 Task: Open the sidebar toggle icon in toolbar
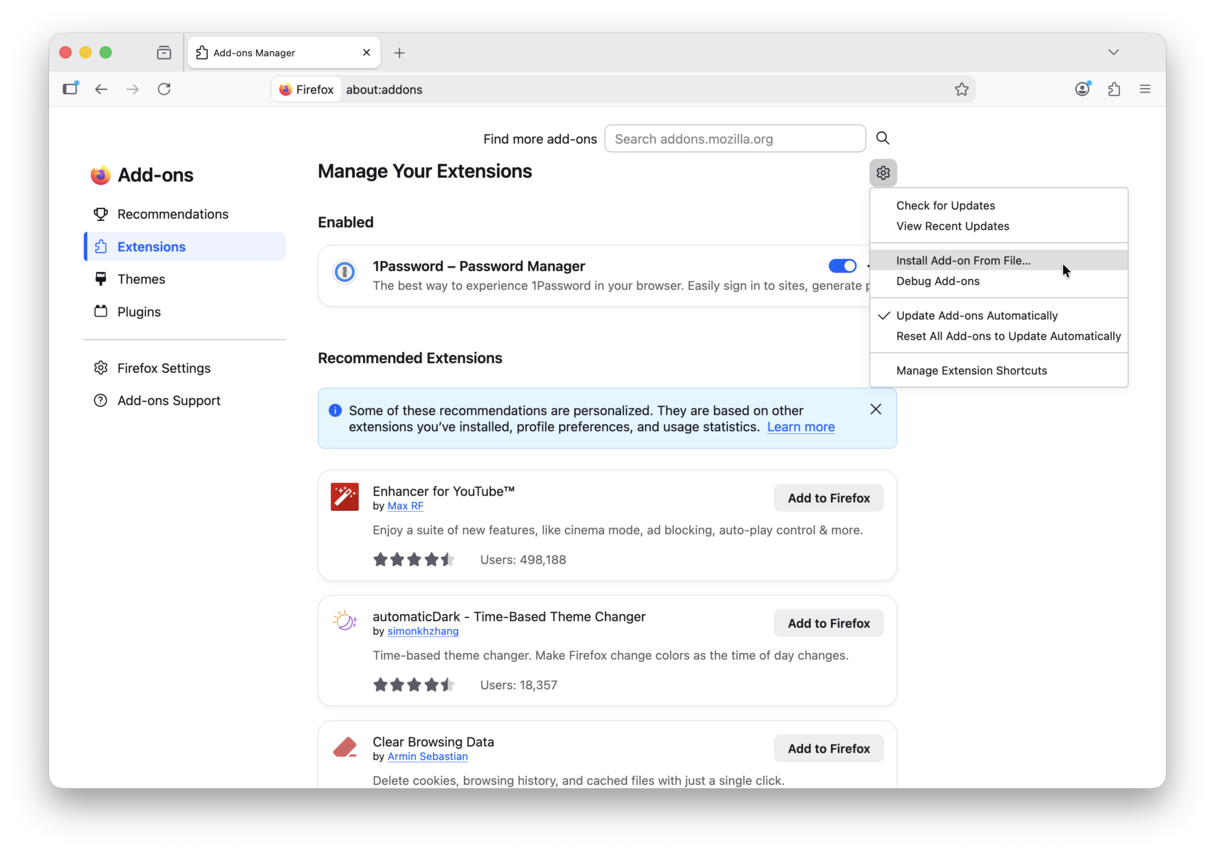[70, 89]
